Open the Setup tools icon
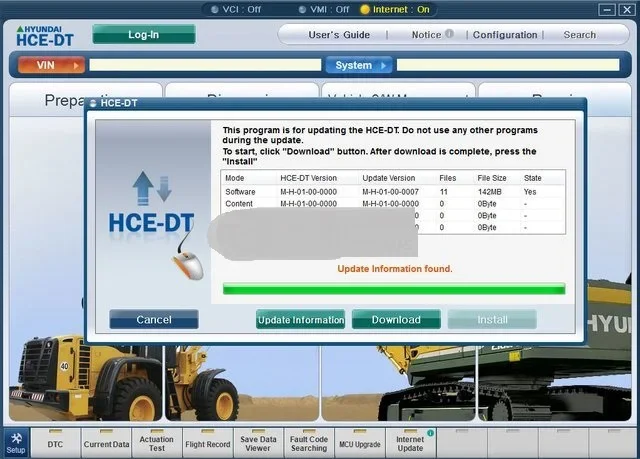Screen dimensions: 640x459 coord(16,443)
